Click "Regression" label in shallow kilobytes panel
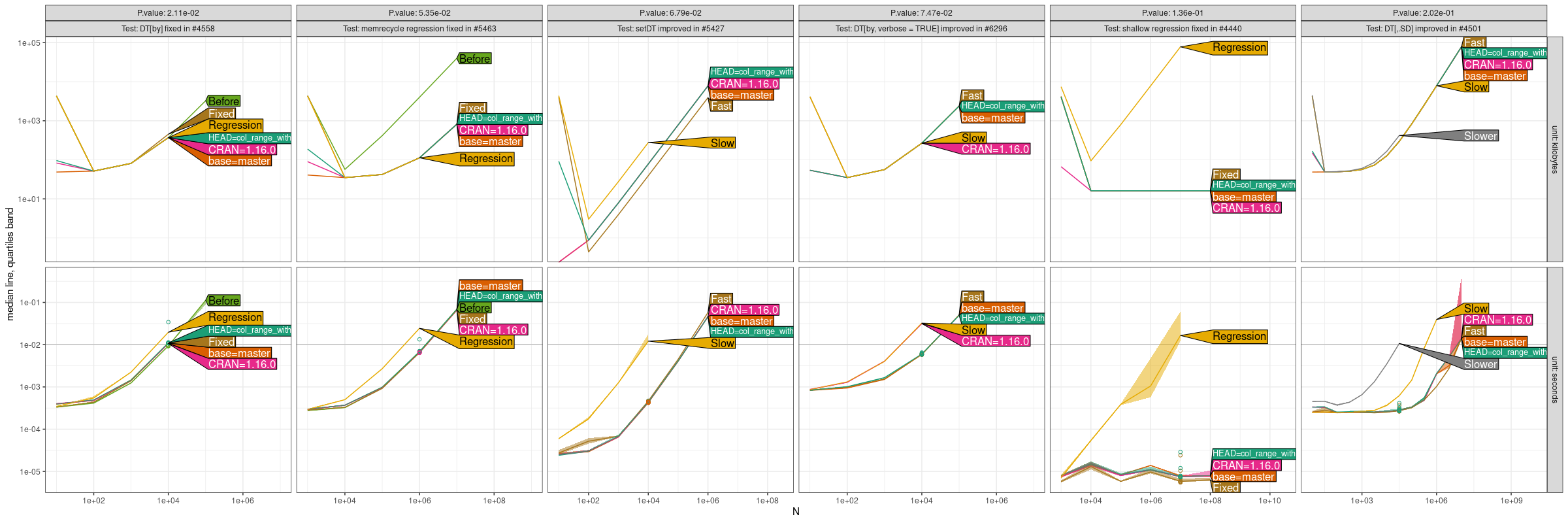 click(x=1239, y=48)
